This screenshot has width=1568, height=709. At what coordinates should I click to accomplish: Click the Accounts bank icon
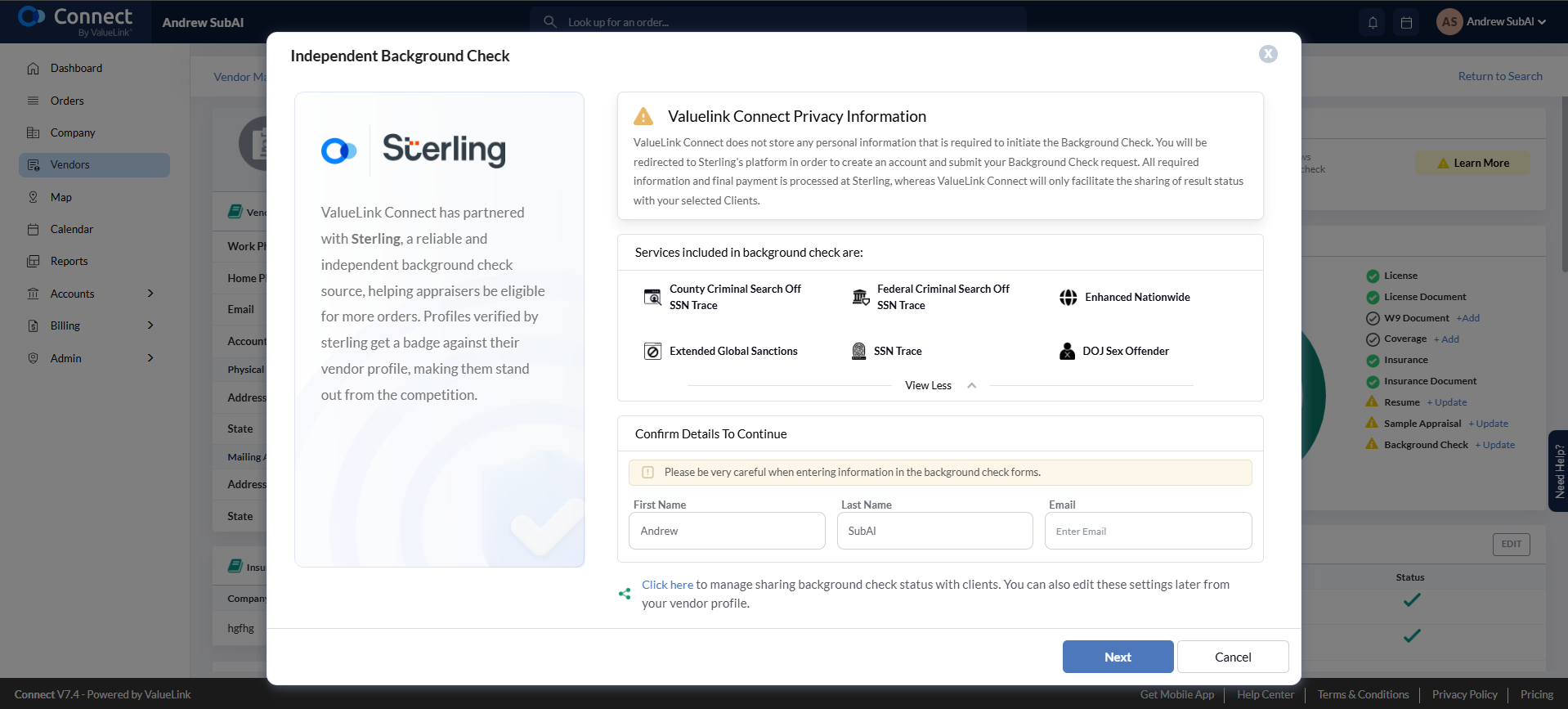[34, 294]
